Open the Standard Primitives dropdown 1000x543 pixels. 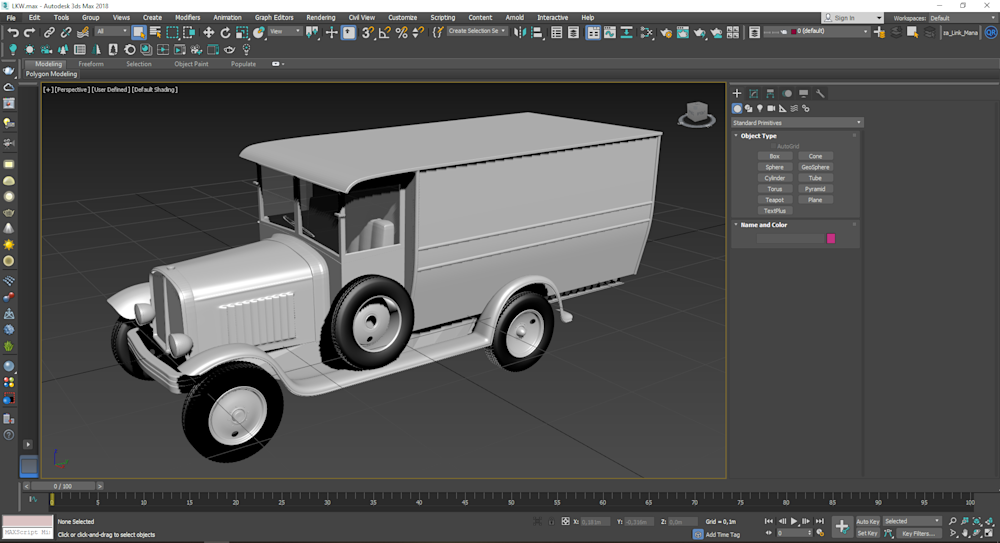pos(797,123)
